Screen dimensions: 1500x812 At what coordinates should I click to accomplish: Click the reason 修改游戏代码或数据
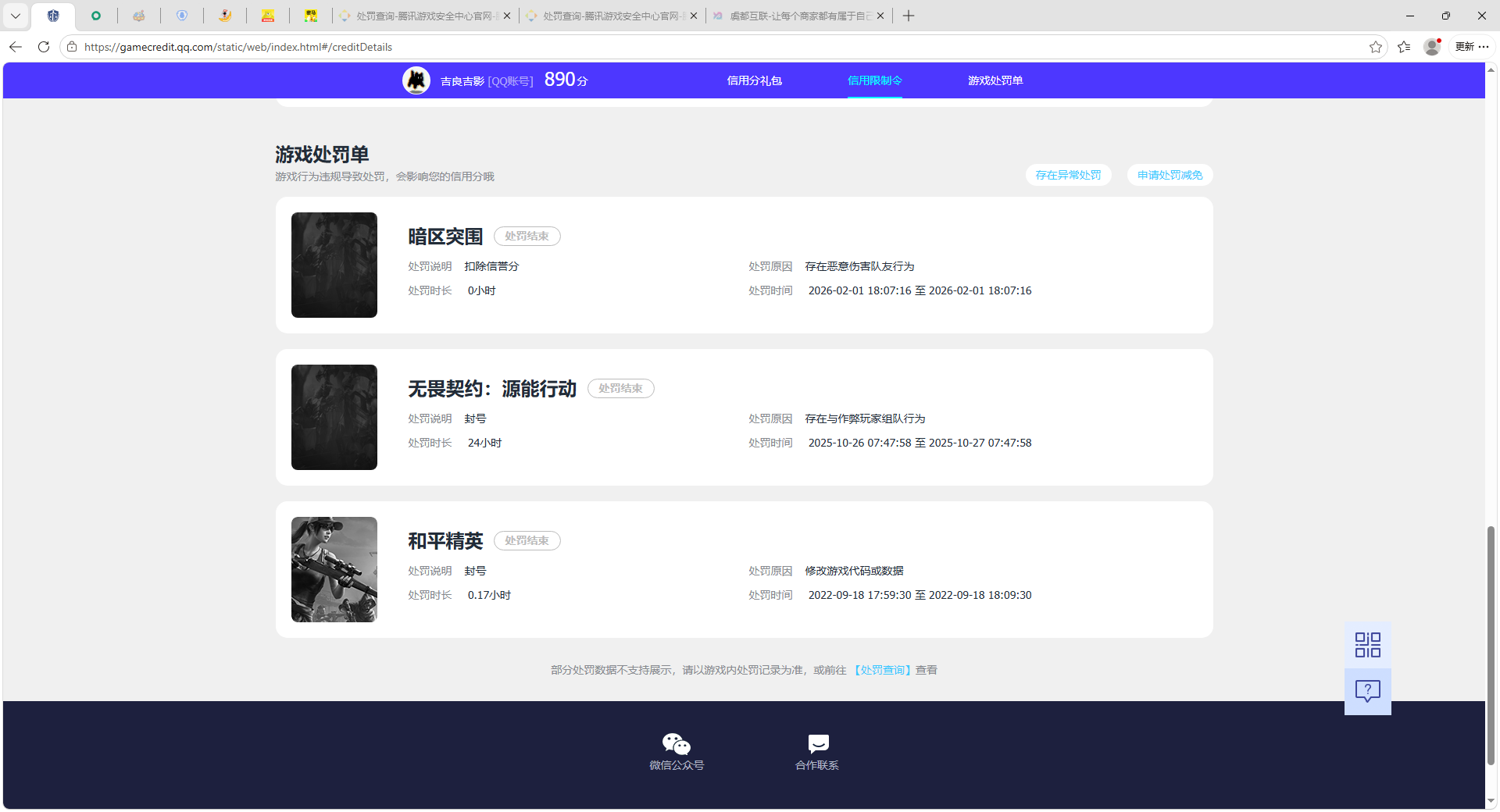854,571
